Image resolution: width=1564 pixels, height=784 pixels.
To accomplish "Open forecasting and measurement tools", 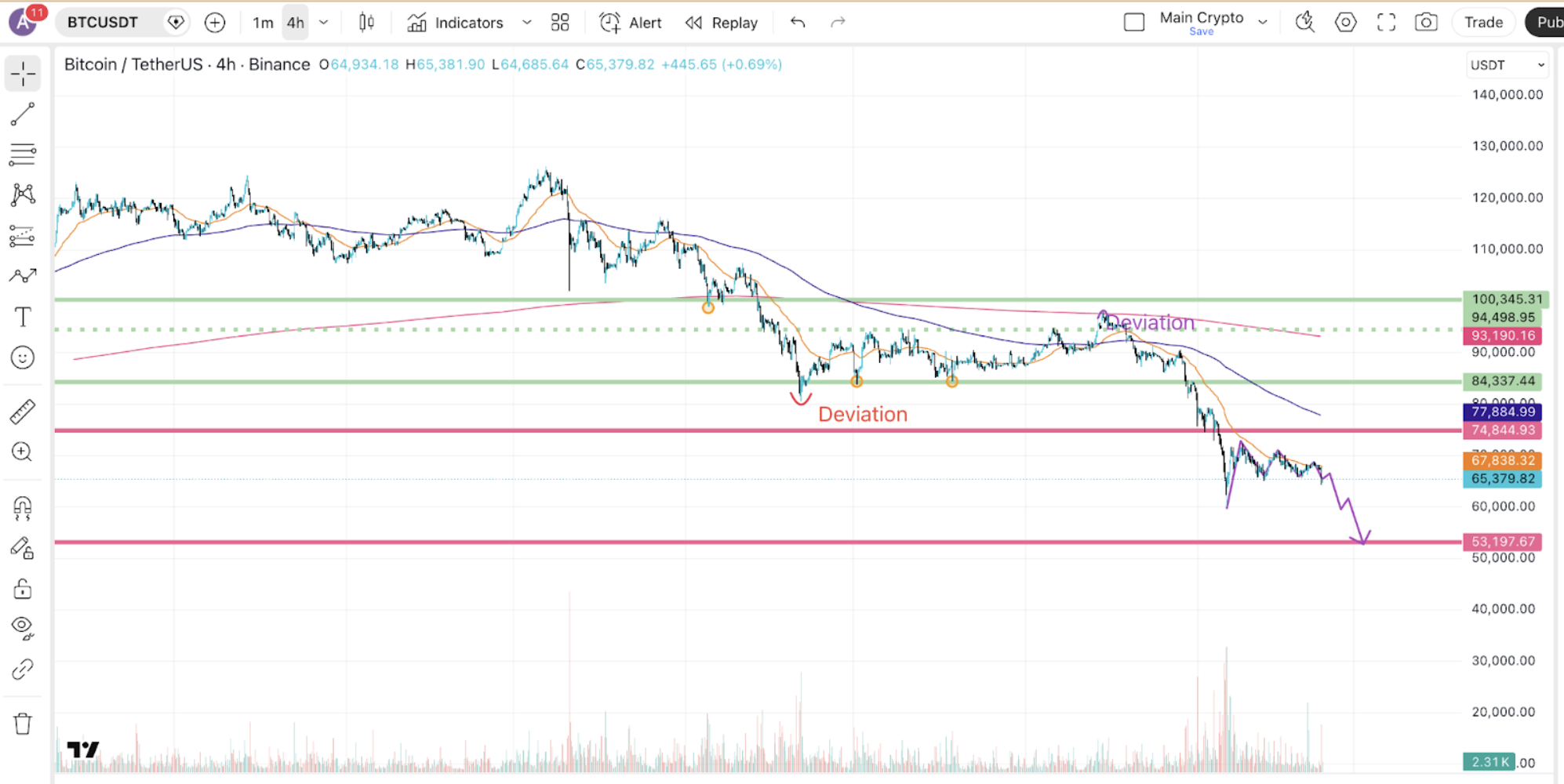I will click(x=23, y=235).
